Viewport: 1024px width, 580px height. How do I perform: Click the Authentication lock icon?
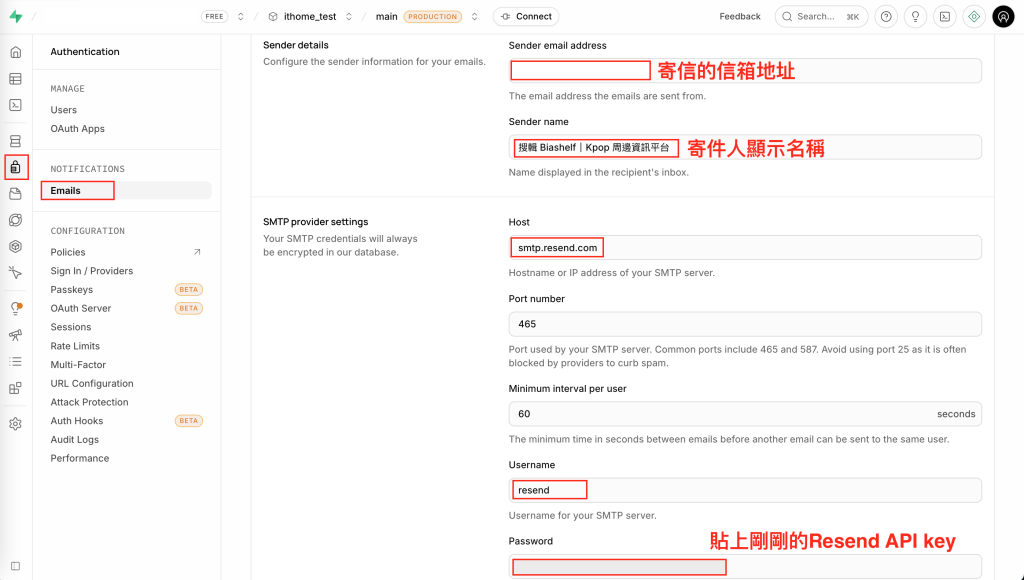click(16, 167)
